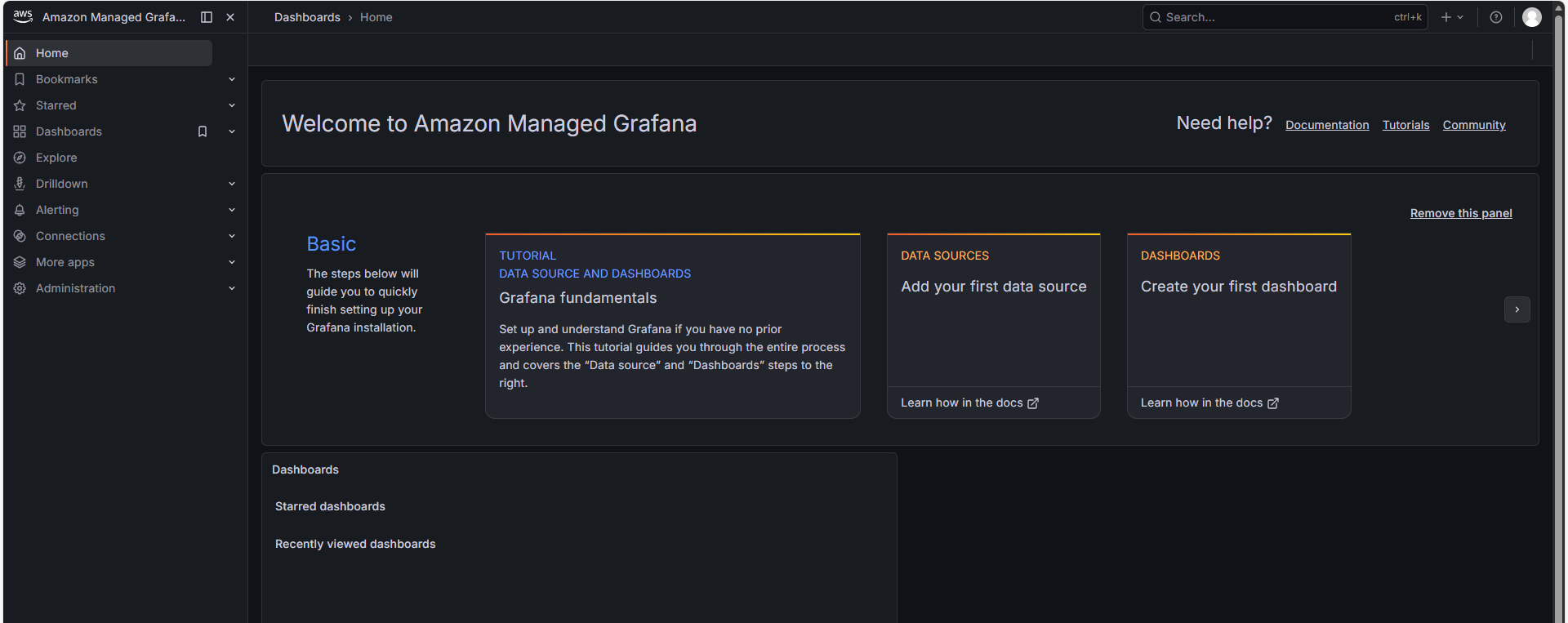Expand the Drilldown section chevron

232,184
